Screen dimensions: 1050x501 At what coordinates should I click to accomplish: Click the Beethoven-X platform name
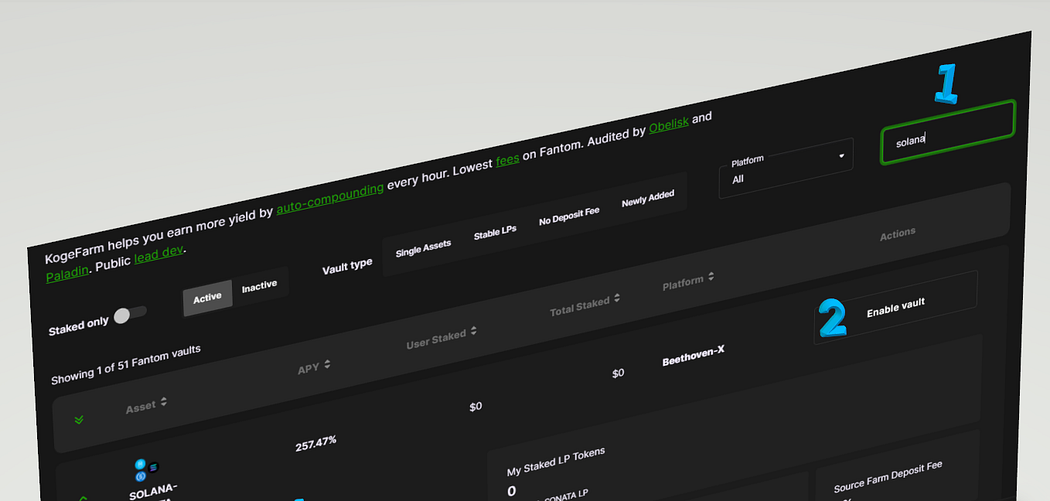[693, 356]
